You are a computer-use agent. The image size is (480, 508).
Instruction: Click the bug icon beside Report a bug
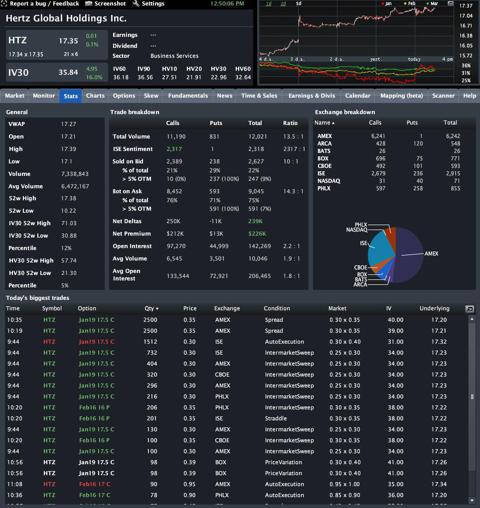4,4
